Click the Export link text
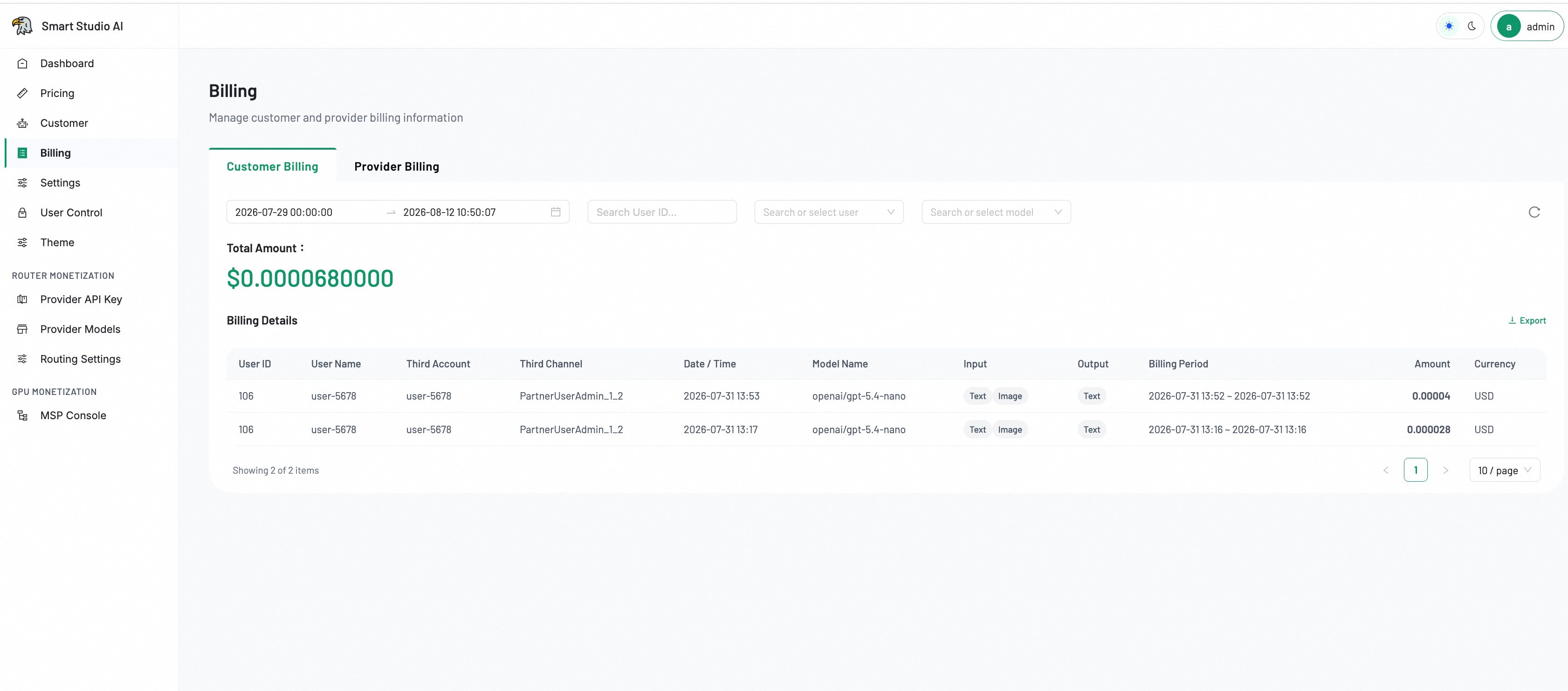The height and width of the screenshot is (691, 1568). point(1533,320)
